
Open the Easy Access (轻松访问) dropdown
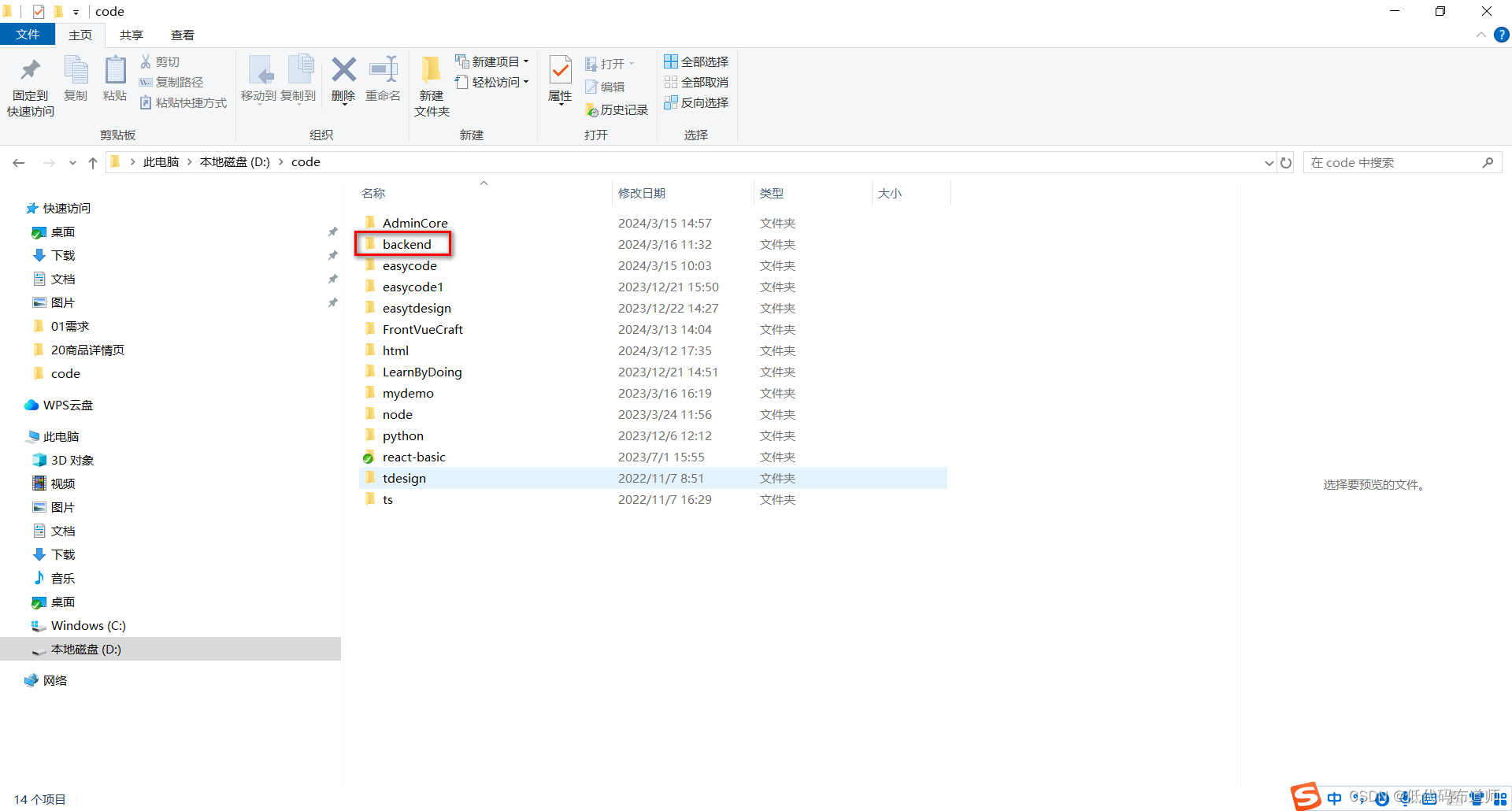point(492,82)
